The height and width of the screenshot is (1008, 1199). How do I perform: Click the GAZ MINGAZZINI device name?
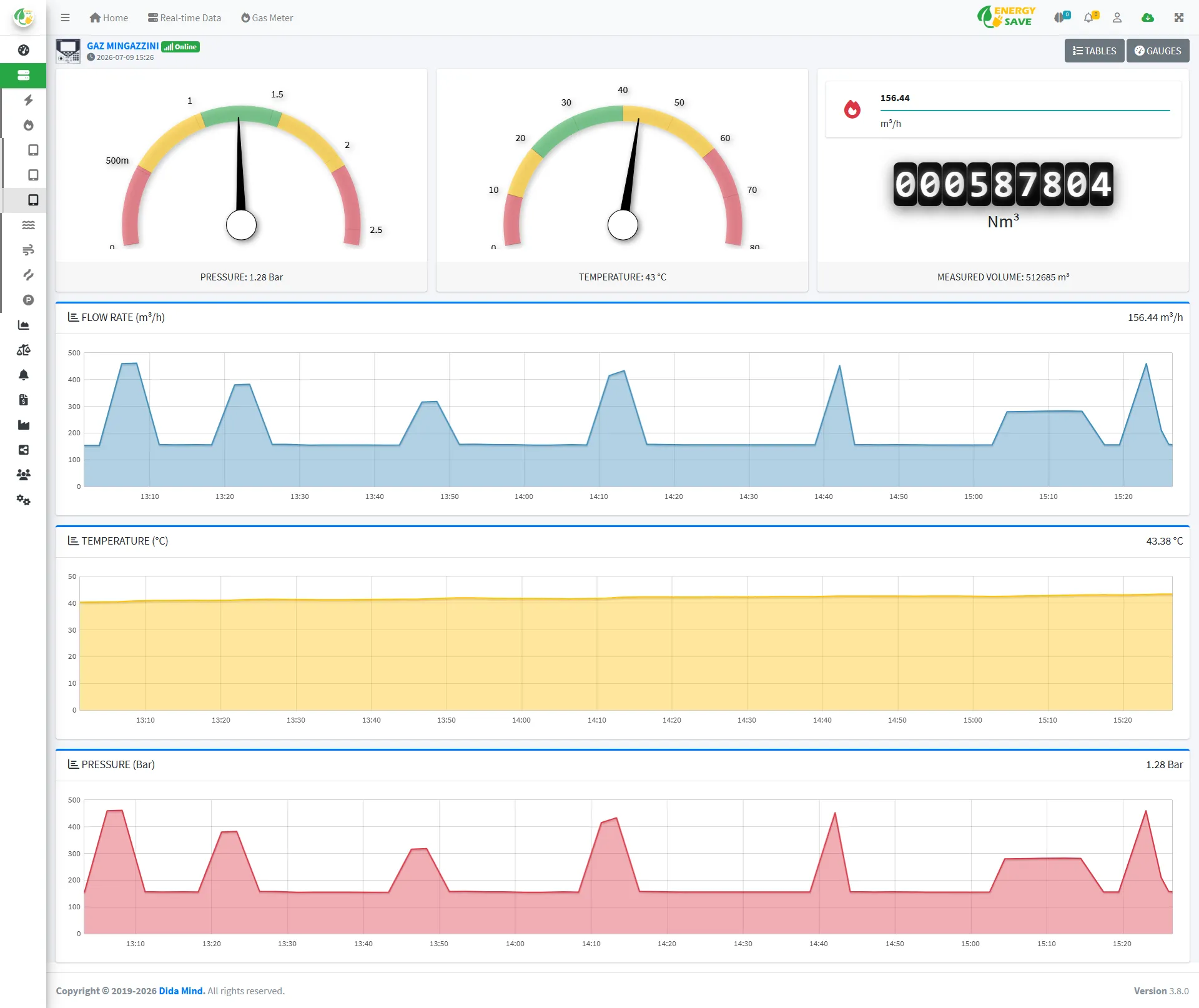(122, 46)
